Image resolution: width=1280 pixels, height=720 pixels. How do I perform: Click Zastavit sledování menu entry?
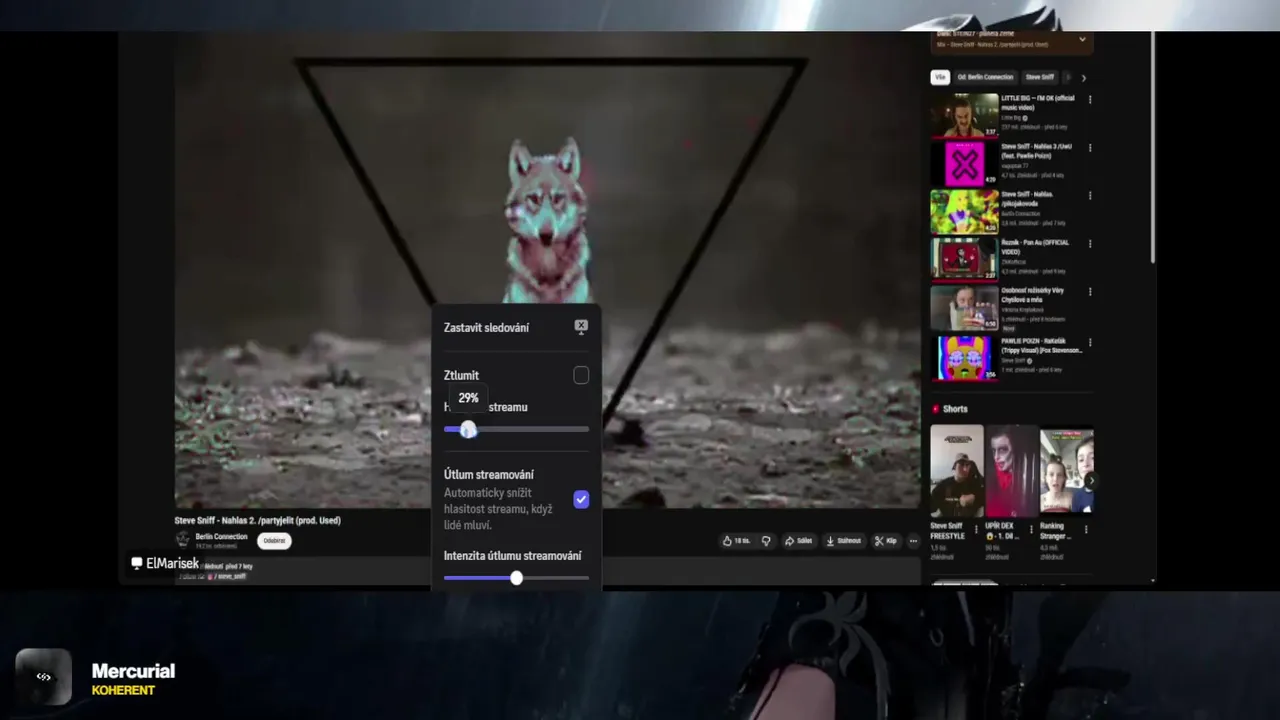[x=516, y=327]
